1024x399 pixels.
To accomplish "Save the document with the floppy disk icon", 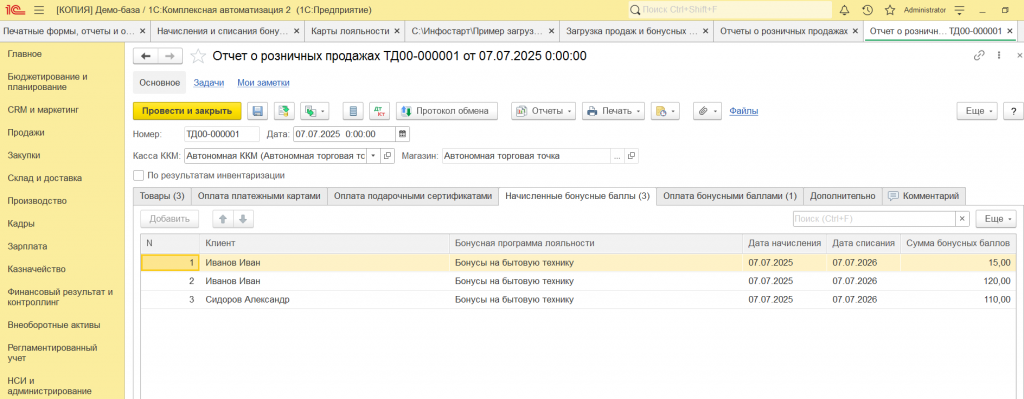I will [257, 111].
